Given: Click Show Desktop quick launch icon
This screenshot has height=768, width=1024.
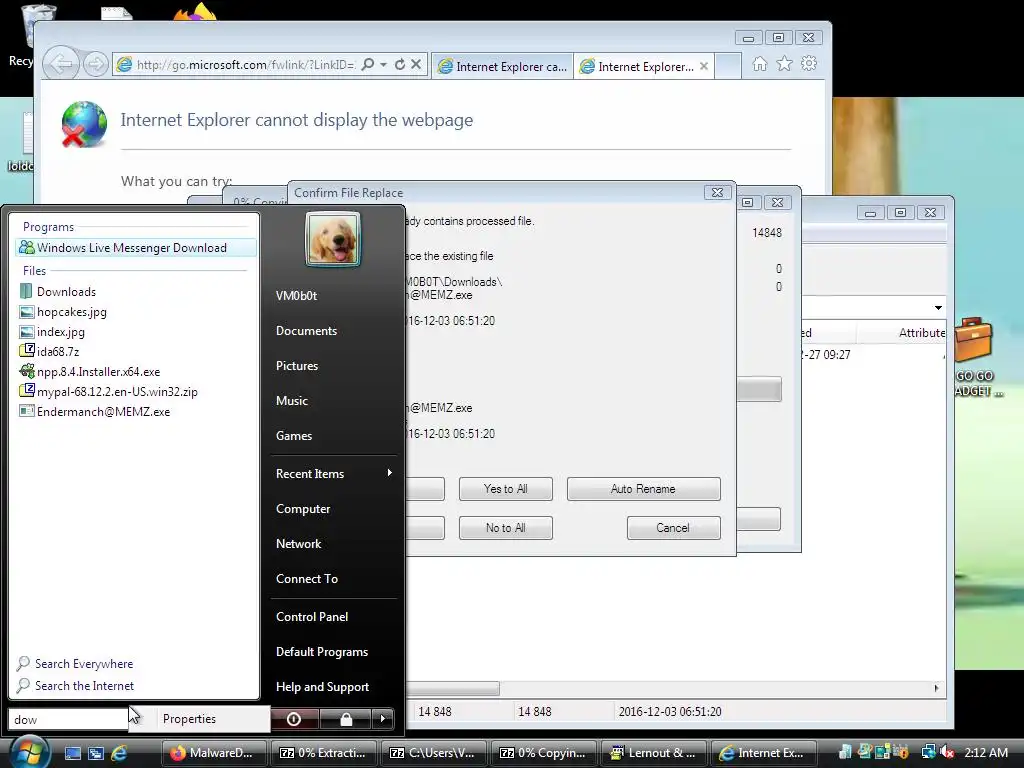Looking at the screenshot, I should [72, 753].
